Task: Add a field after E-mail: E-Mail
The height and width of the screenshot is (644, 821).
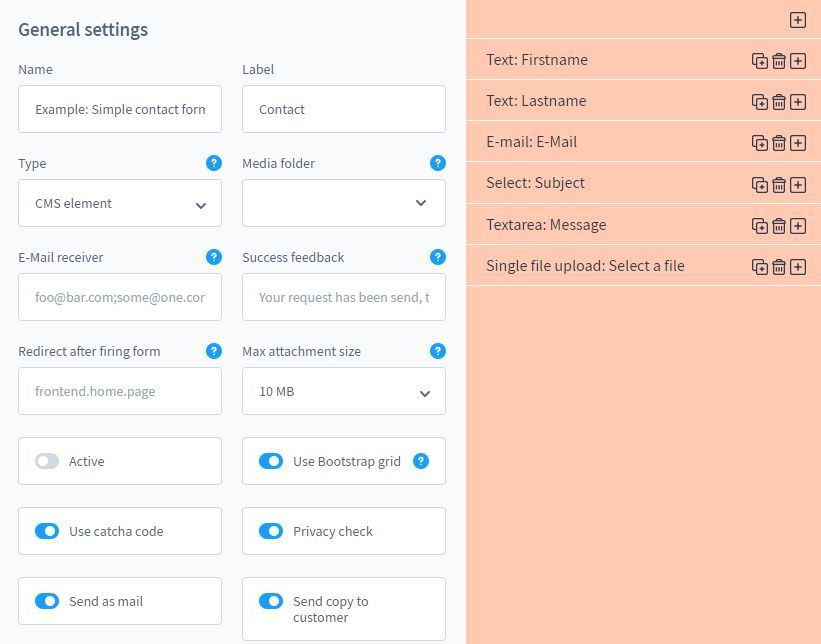Action: [x=798, y=143]
